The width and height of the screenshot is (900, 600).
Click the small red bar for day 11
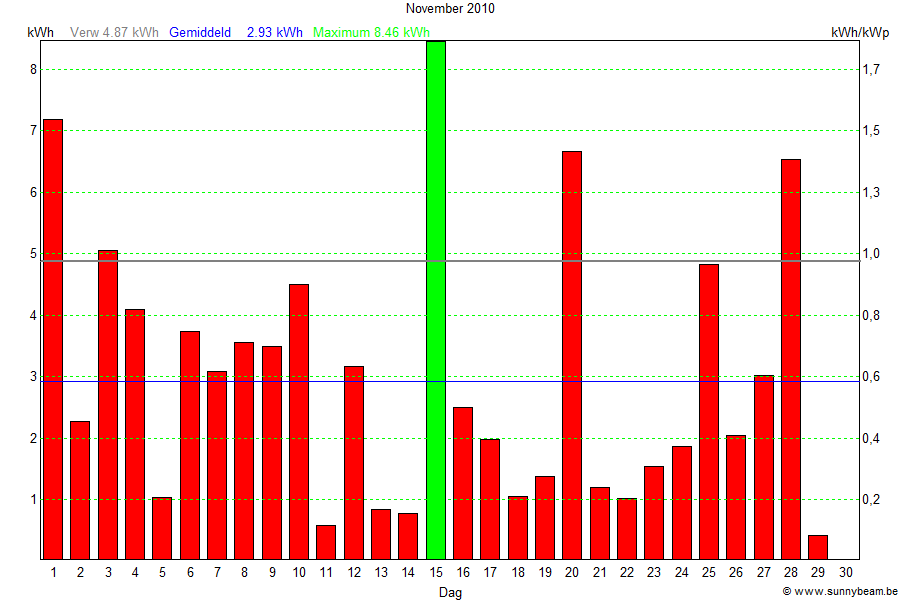click(x=326, y=542)
